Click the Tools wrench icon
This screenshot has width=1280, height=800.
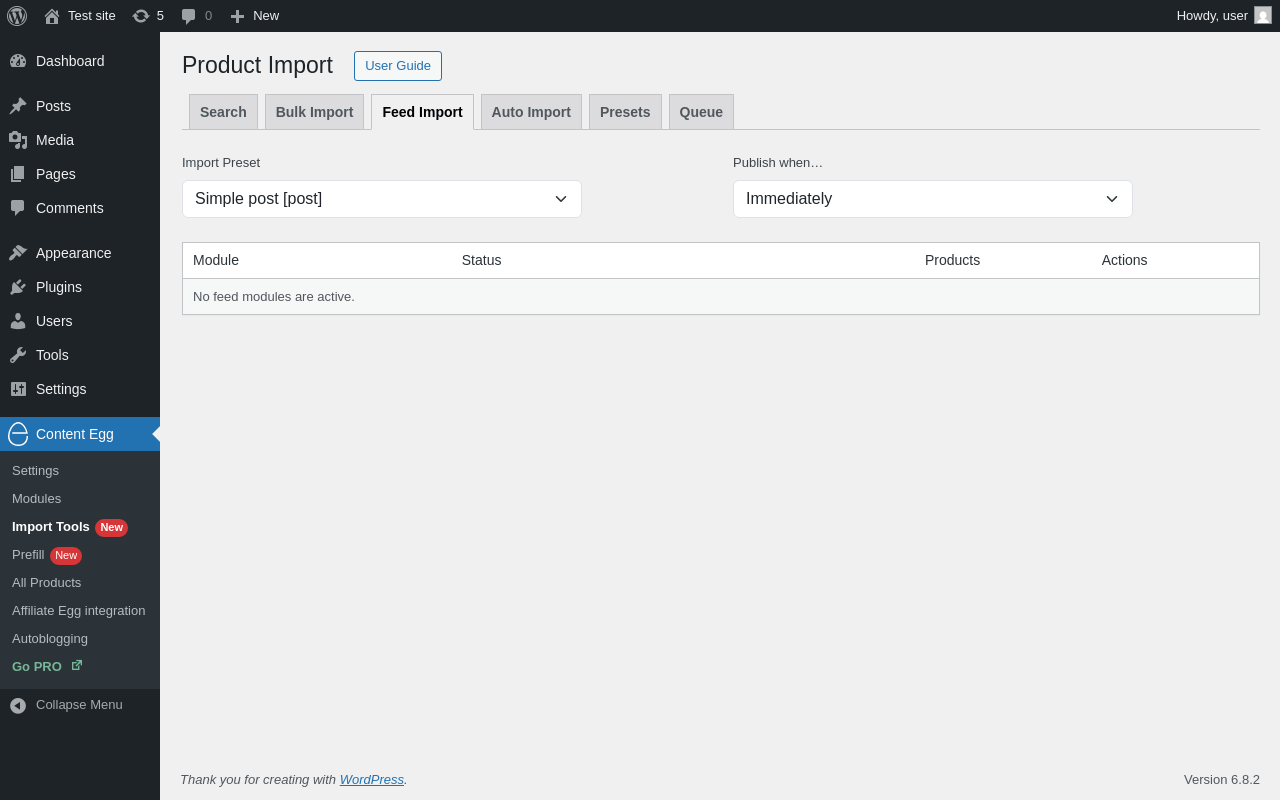(18, 355)
